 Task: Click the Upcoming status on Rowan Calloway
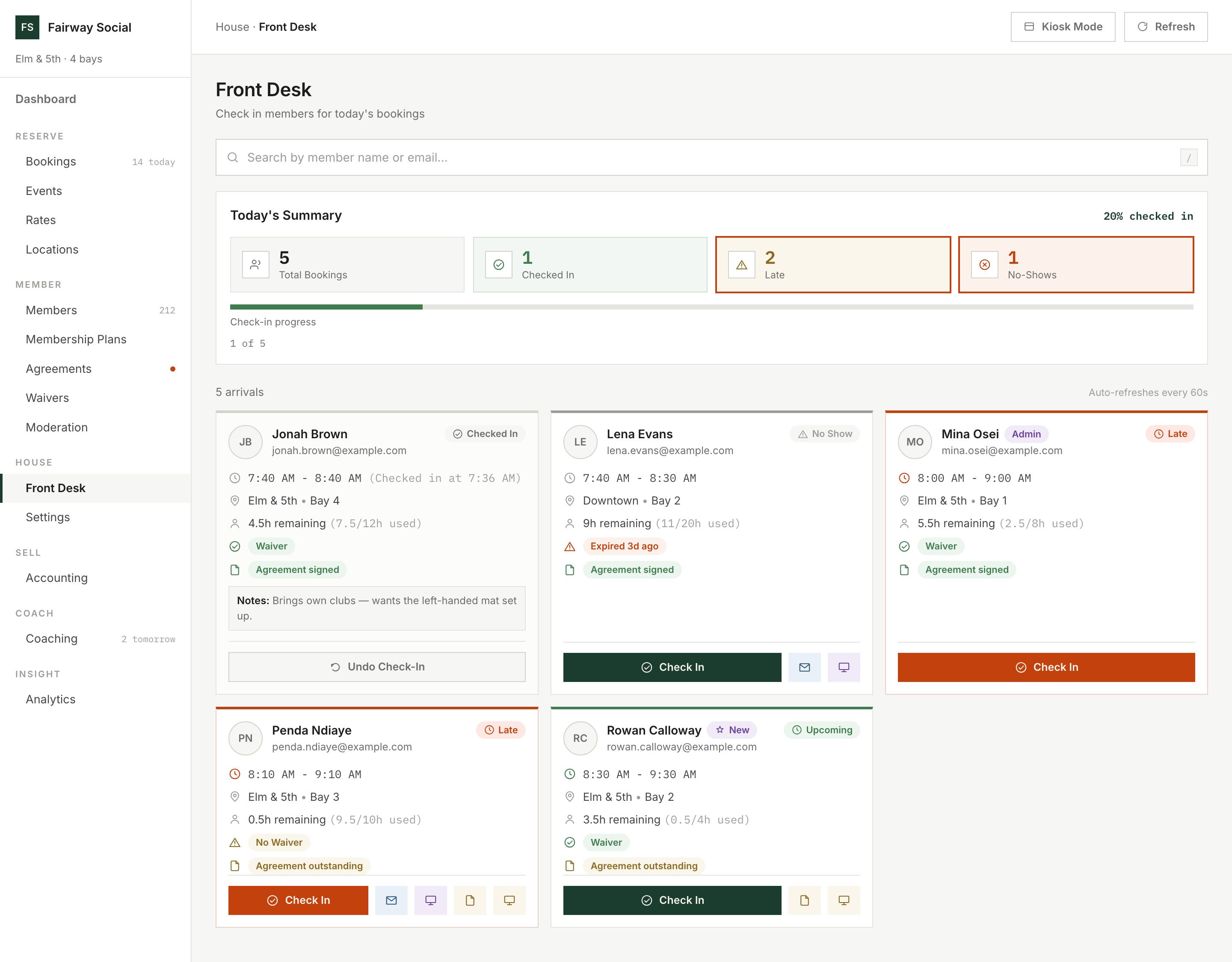(822, 730)
